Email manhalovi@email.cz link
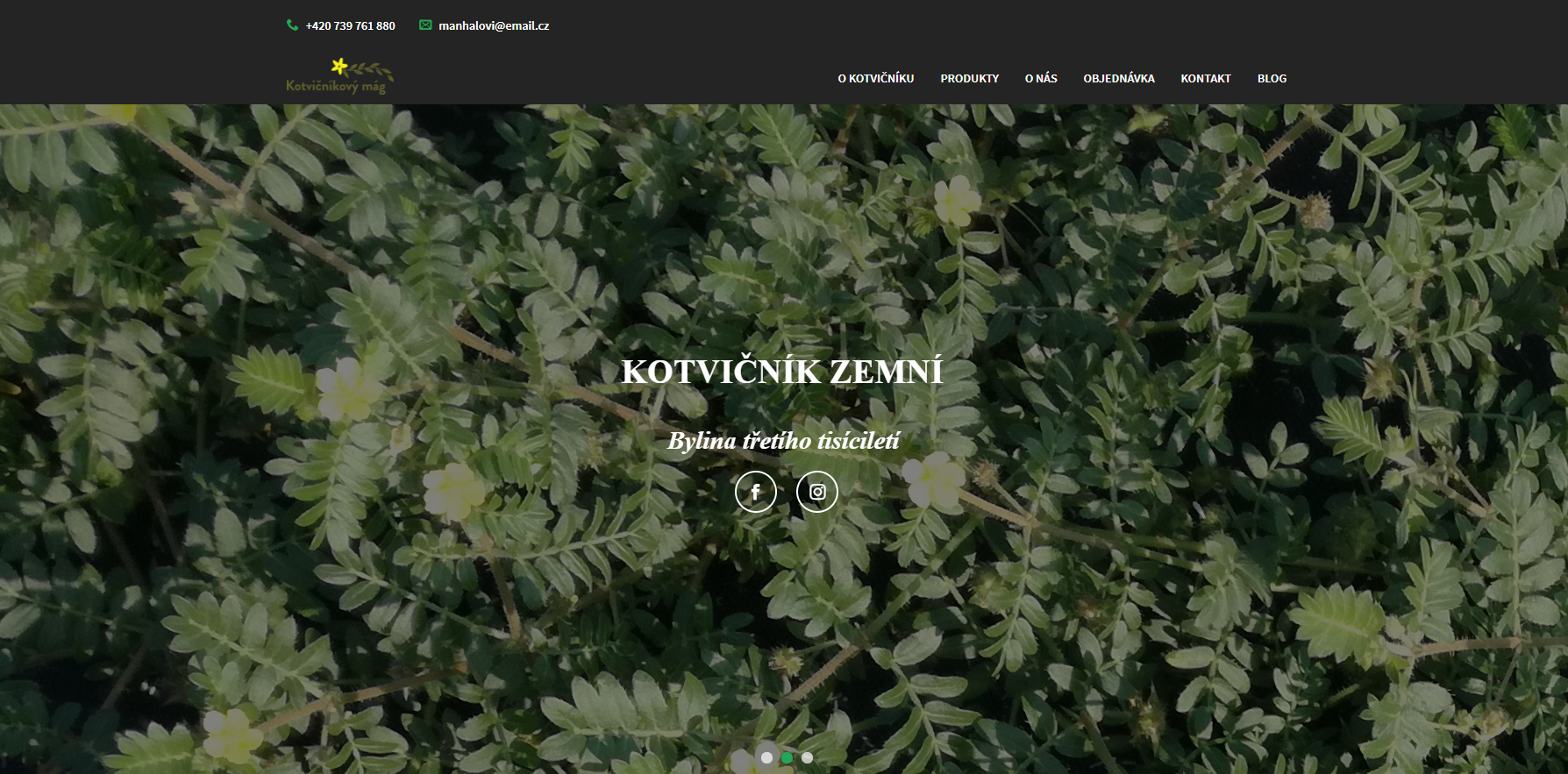1568x774 pixels. (494, 26)
